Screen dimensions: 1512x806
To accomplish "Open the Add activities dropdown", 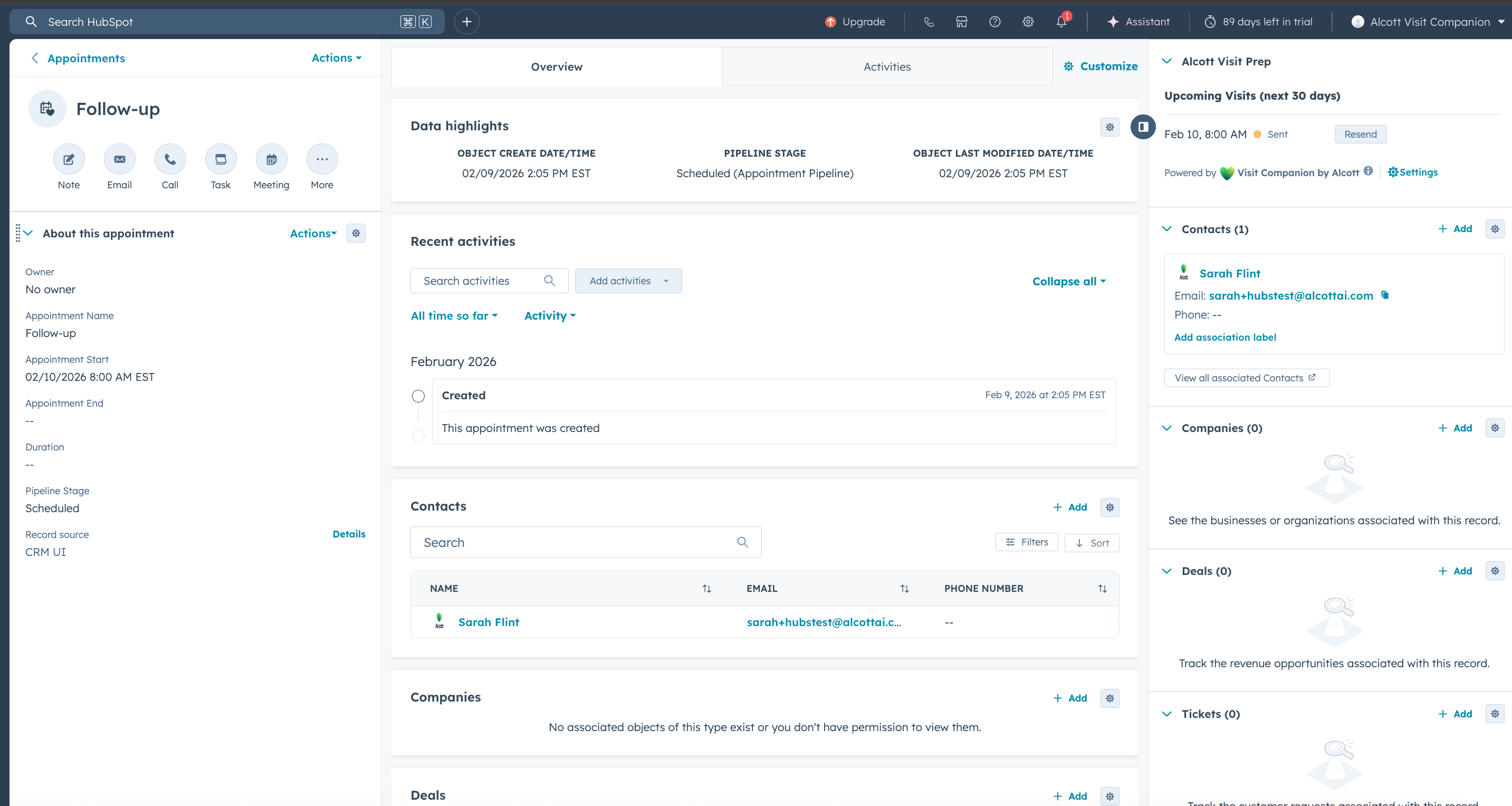I will (628, 281).
